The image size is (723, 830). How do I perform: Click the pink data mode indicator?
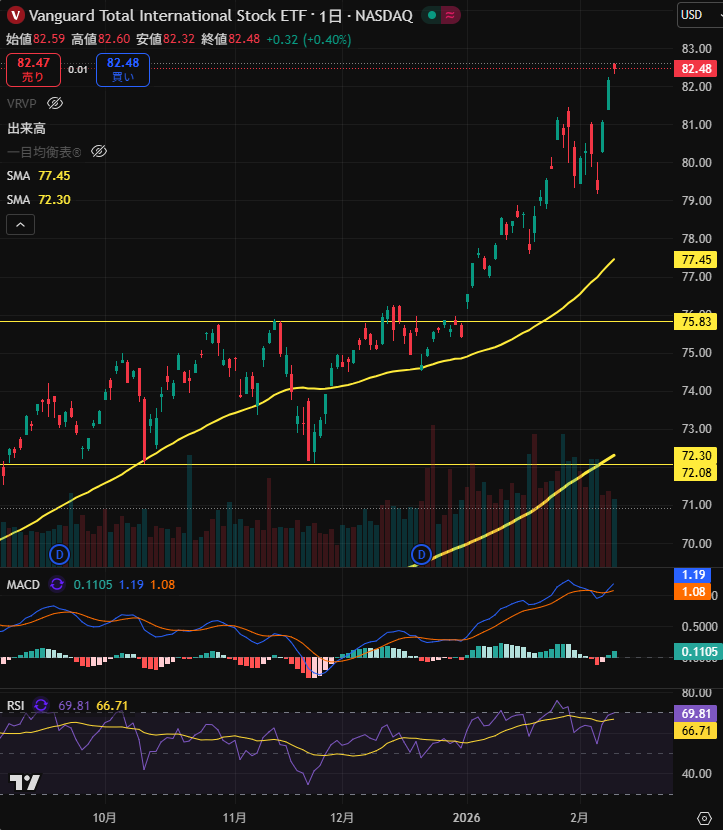click(x=451, y=15)
